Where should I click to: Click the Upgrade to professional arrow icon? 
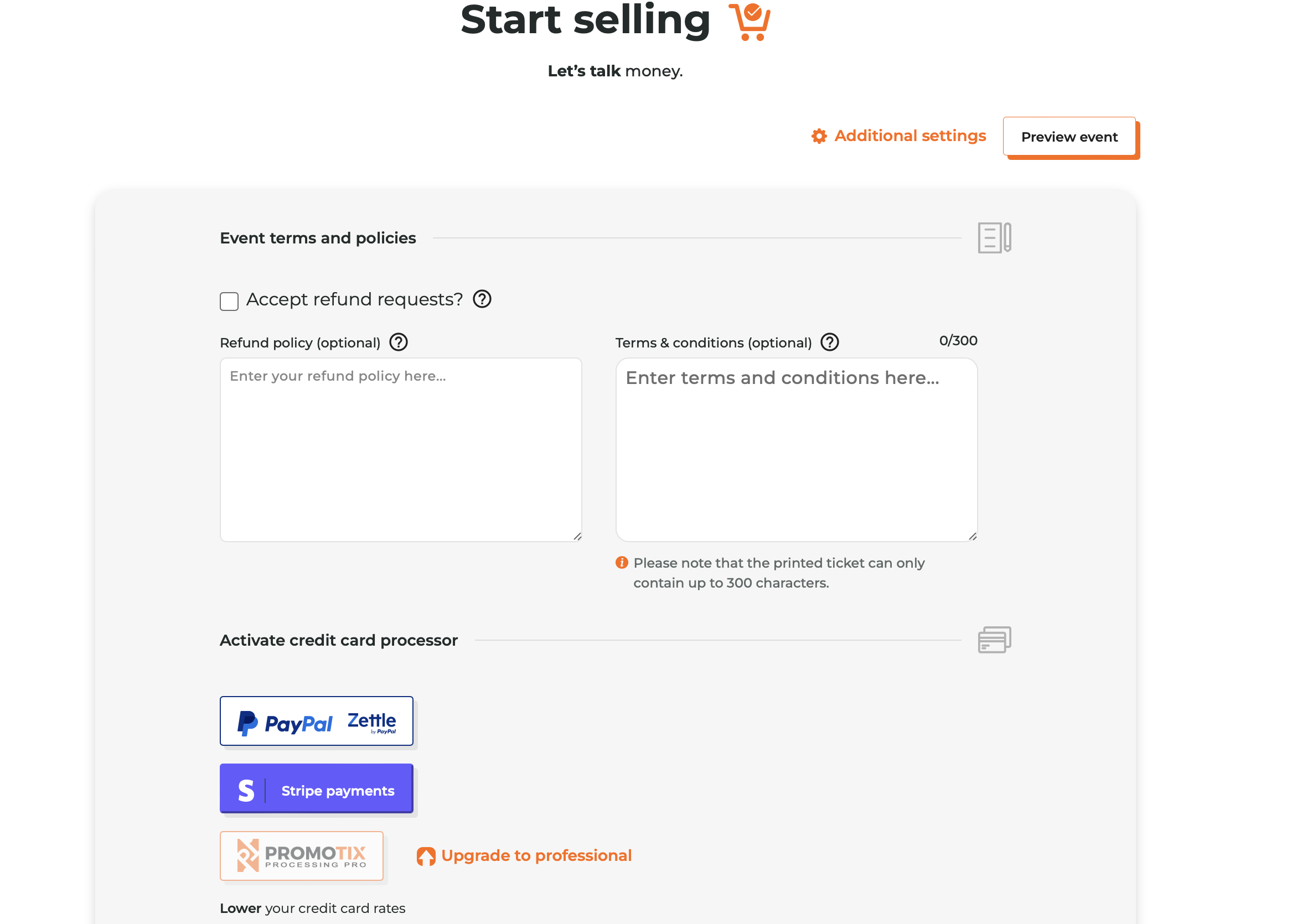pos(426,856)
